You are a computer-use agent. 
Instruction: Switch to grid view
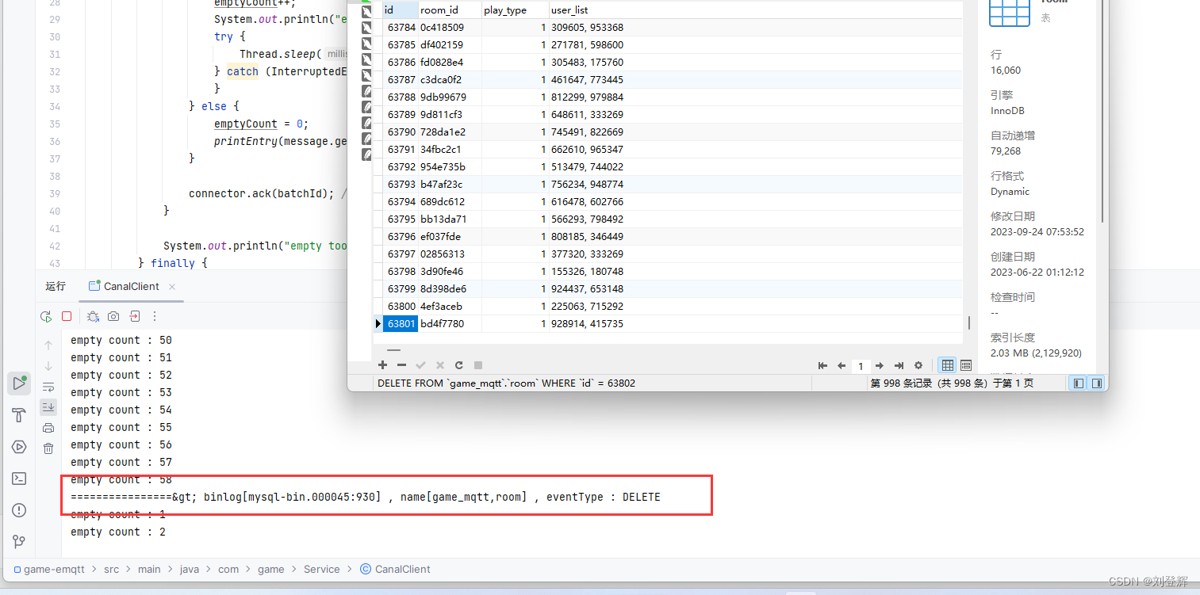947,366
